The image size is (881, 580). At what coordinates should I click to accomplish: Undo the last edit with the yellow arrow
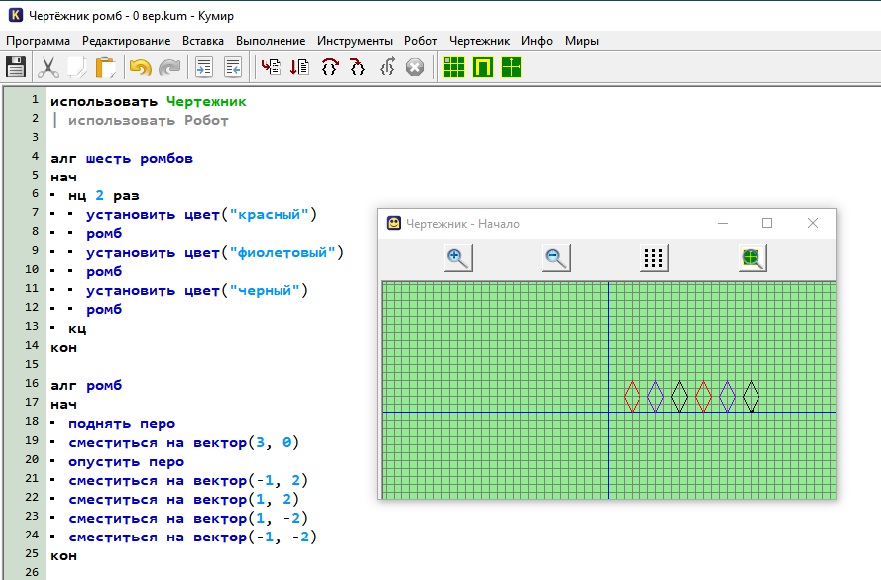[x=140, y=67]
